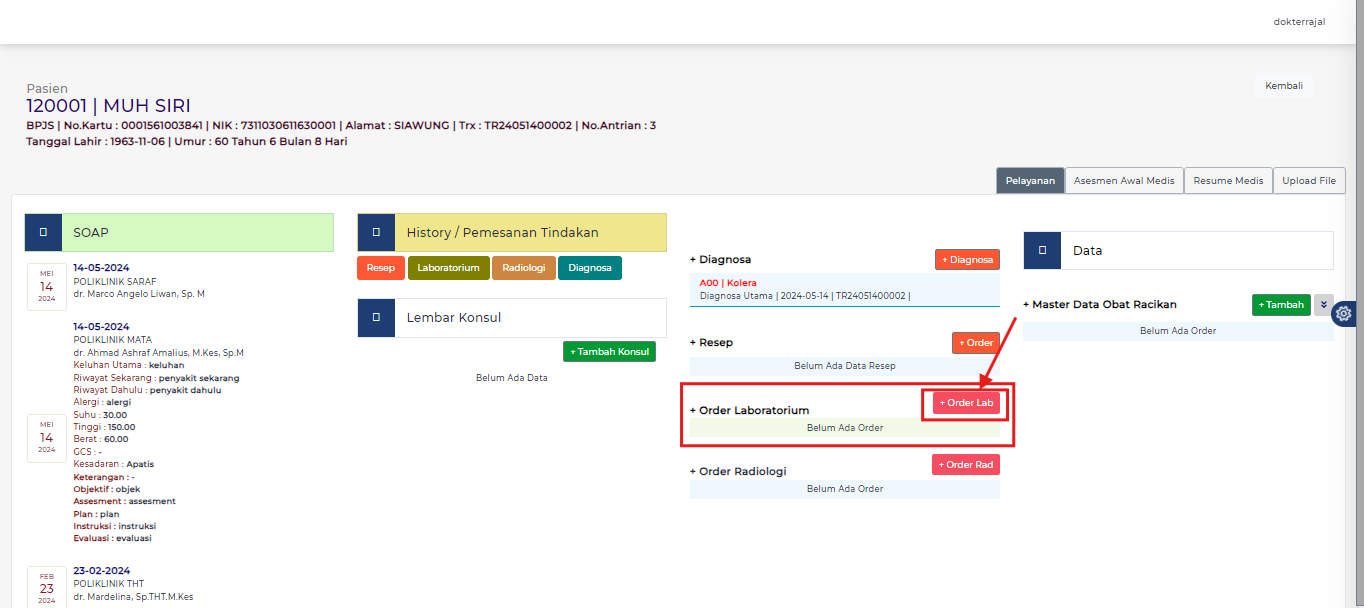The height and width of the screenshot is (608, 1364).
Task: Click the FEB 23 date badge
Action: (47, 589)
